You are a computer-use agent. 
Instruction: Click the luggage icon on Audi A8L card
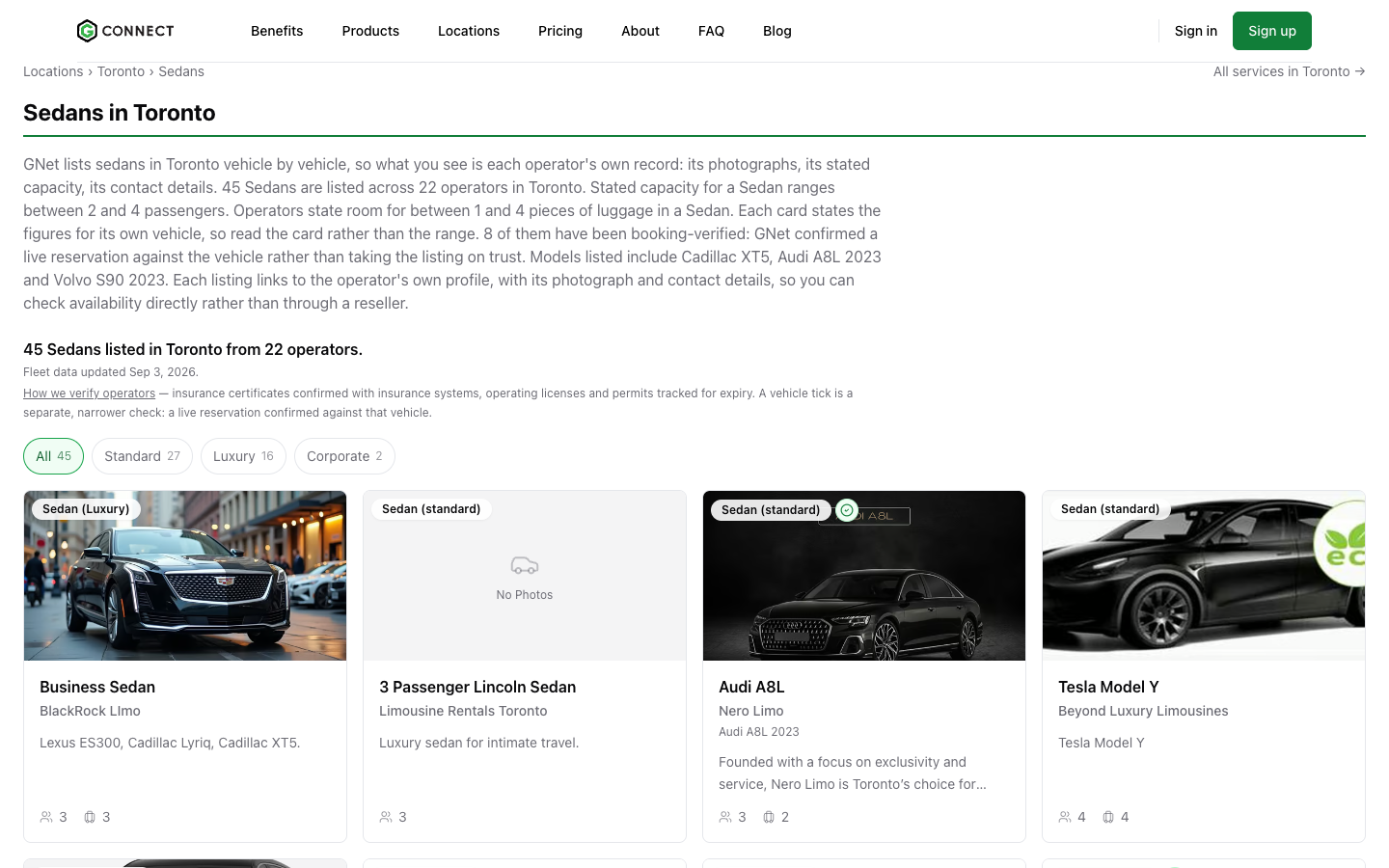pyautogui.click(x=769, y=817)
